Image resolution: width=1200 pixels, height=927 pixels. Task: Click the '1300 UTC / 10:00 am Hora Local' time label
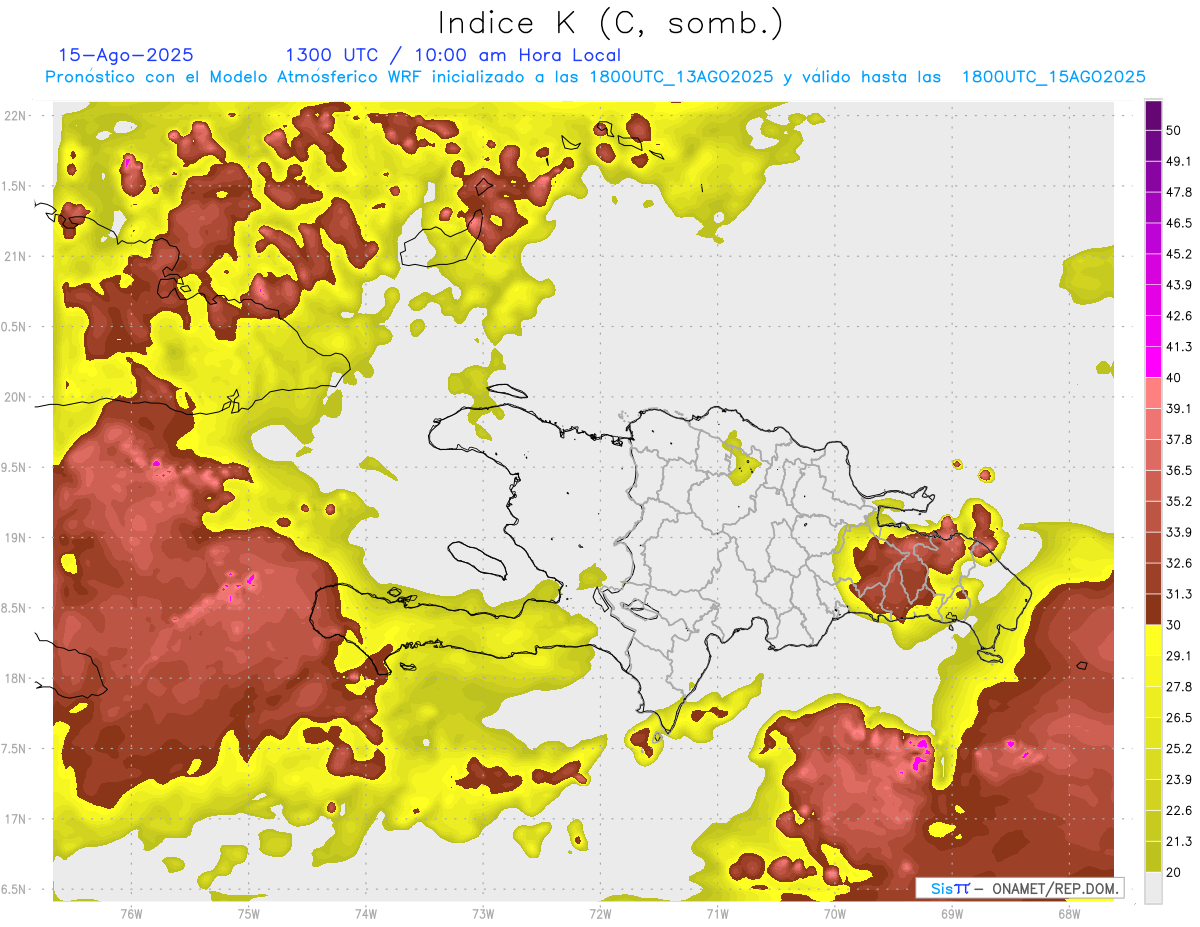click(x=453, y=55)
